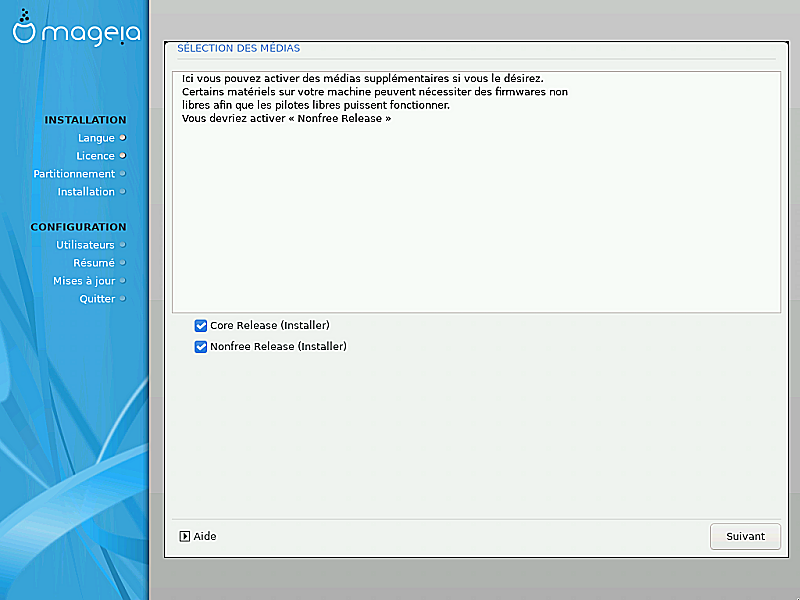This screenshot has width=800, height=600.
Task: Uncheck the Core Release (Installer) checkbox
Action: pyautogui.click(x=201, y=326)
